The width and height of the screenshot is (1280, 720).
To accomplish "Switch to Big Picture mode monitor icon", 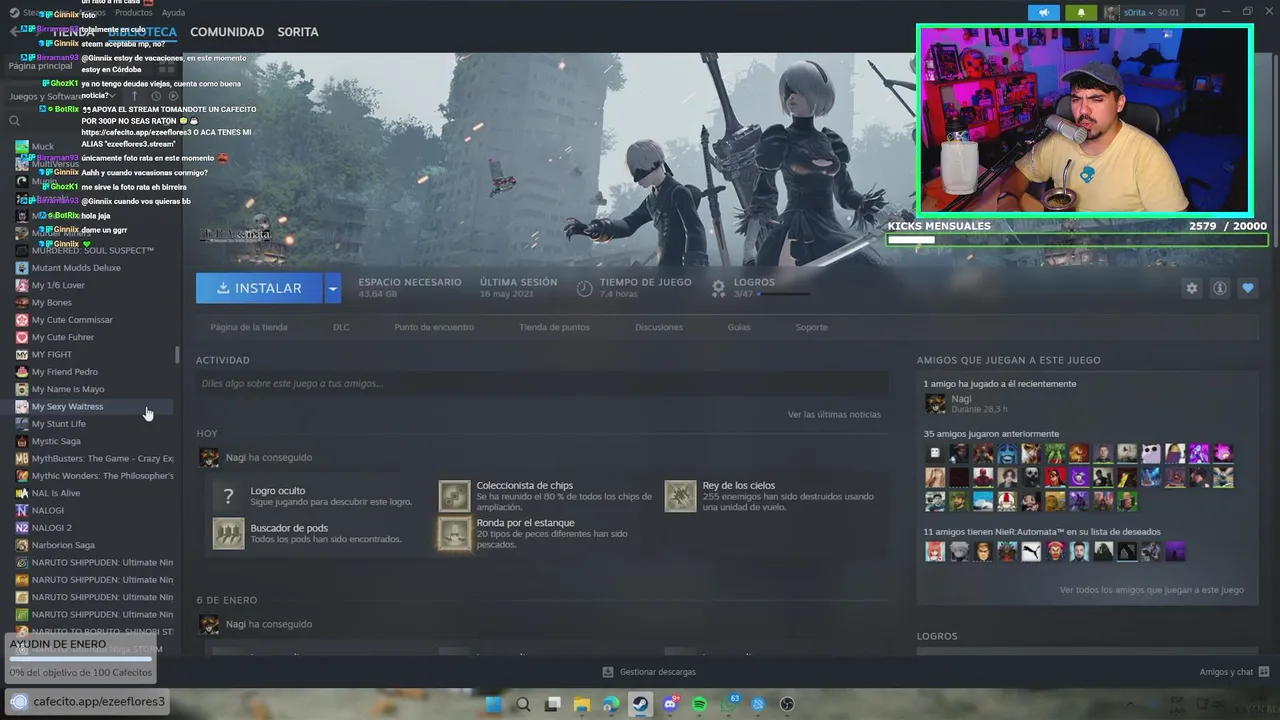I will point(1200,13).
